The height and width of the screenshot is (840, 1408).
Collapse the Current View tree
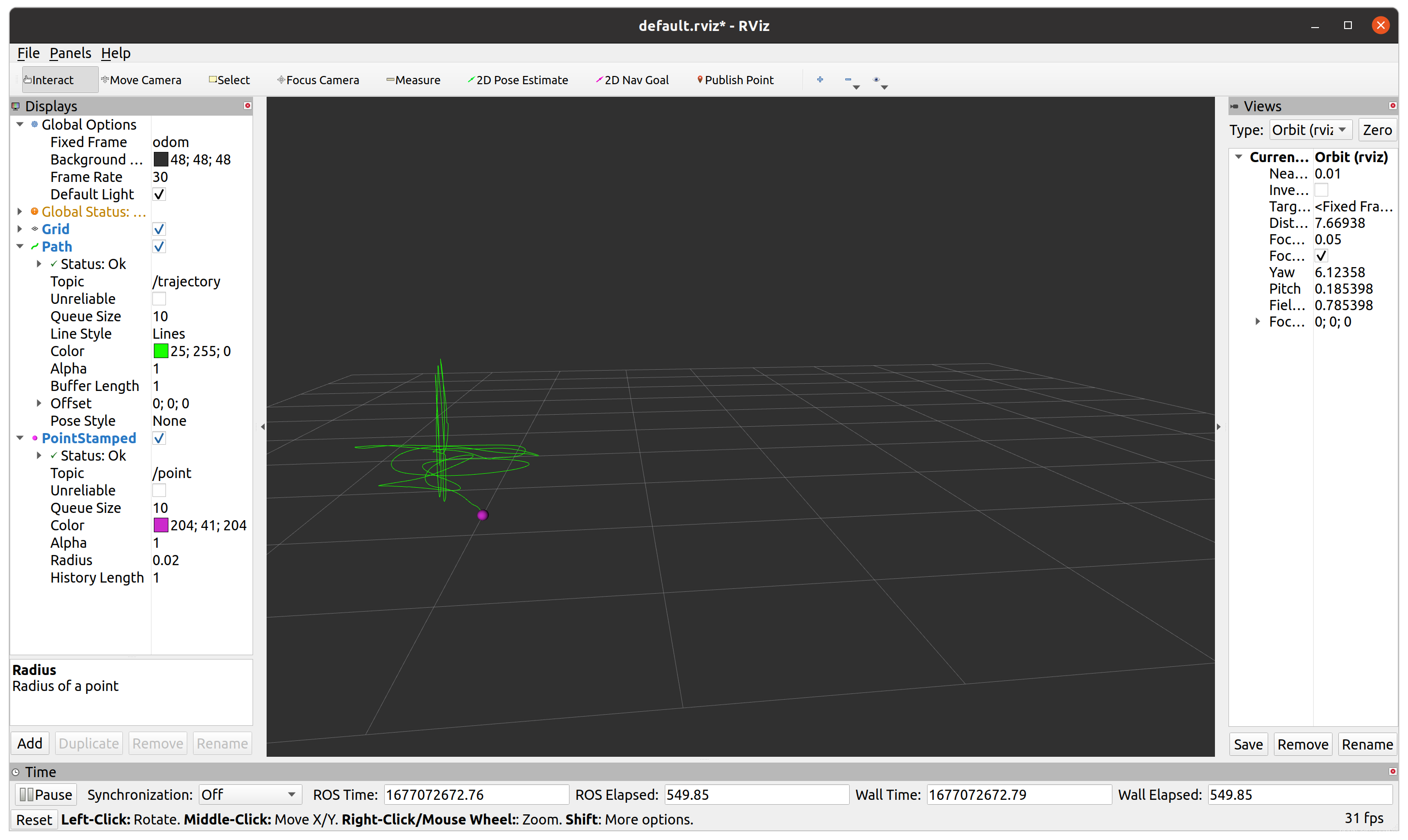coord(1238,157)
